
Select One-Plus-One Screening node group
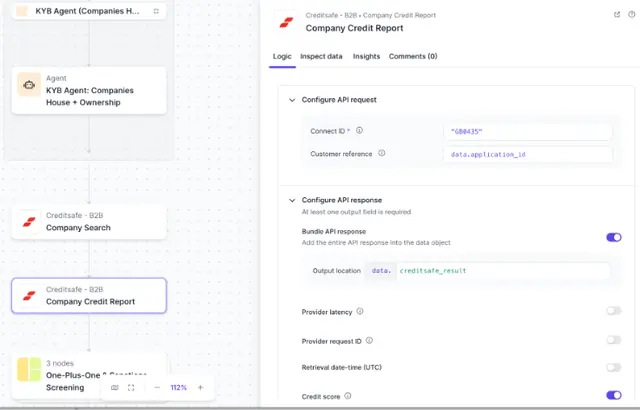click(89, 375)
